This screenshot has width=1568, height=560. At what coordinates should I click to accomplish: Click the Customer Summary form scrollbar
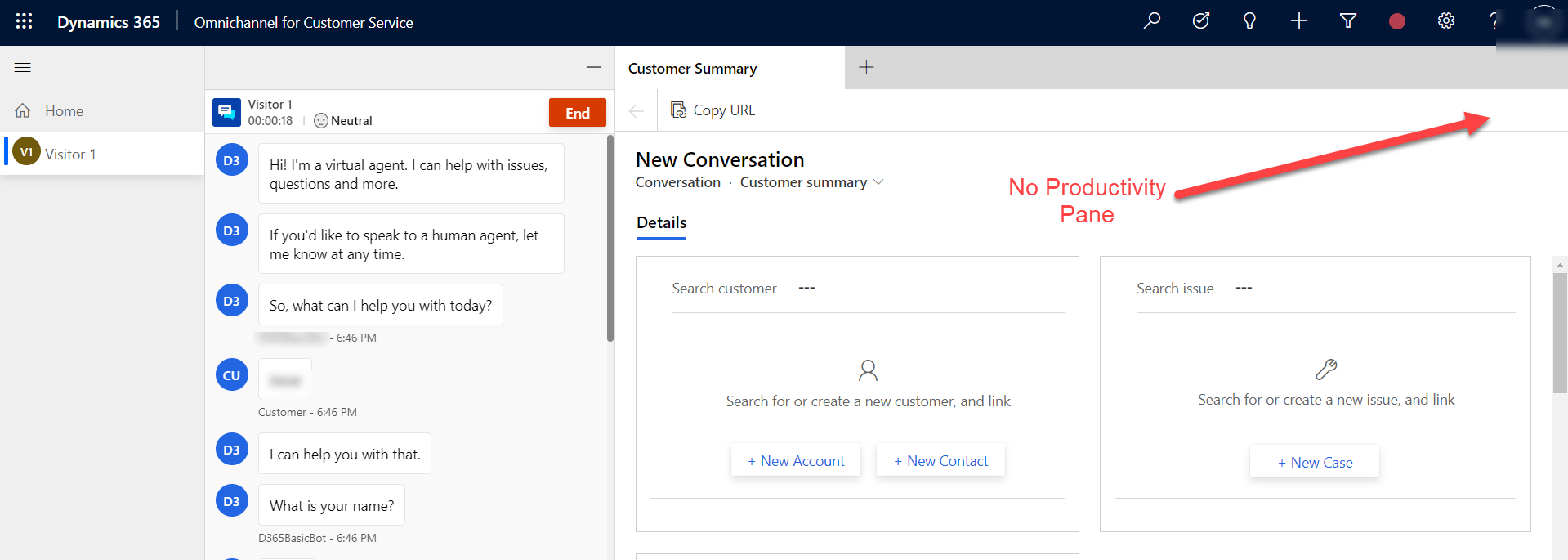pos(1560,334)
